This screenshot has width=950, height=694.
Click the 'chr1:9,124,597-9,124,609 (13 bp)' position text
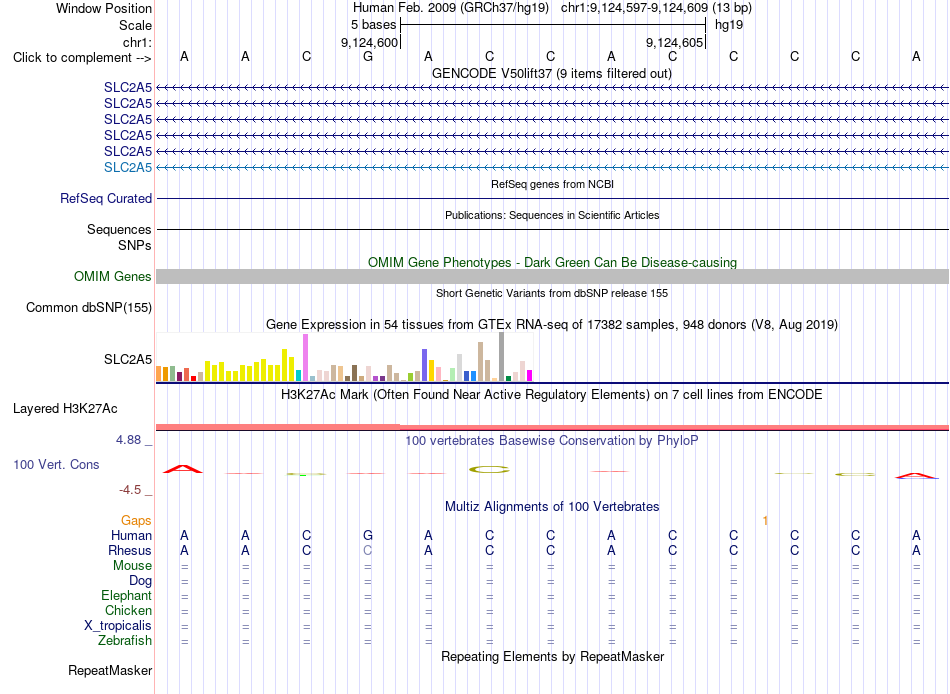[656, 8]
